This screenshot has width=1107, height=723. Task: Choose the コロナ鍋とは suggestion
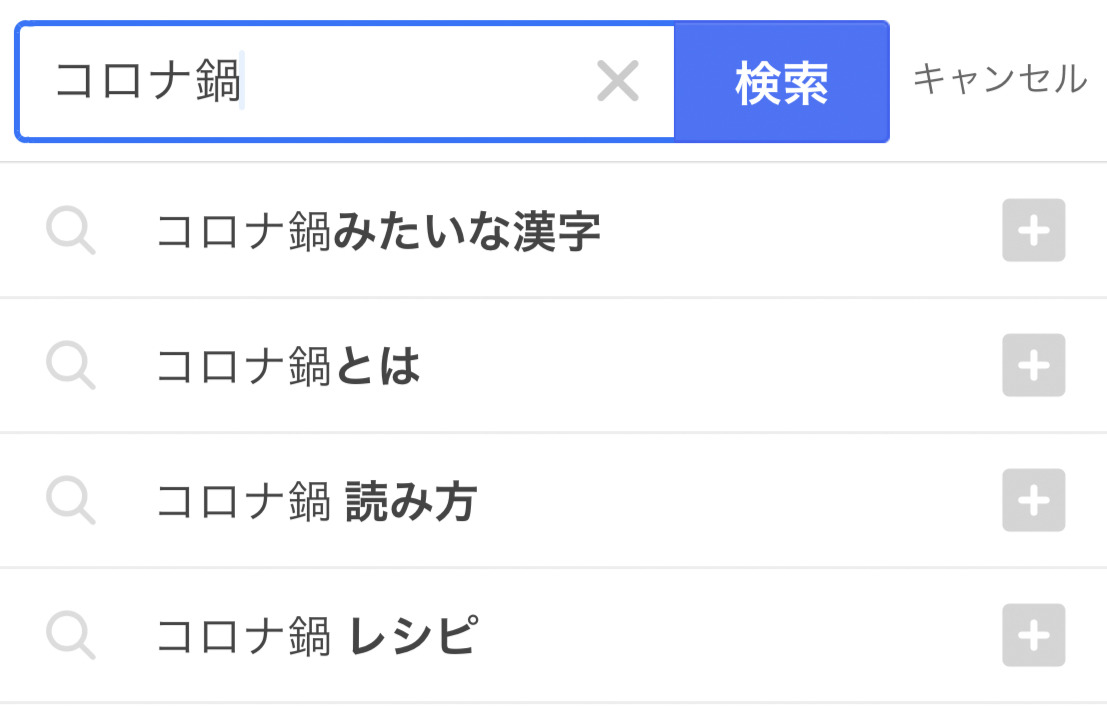288,367
